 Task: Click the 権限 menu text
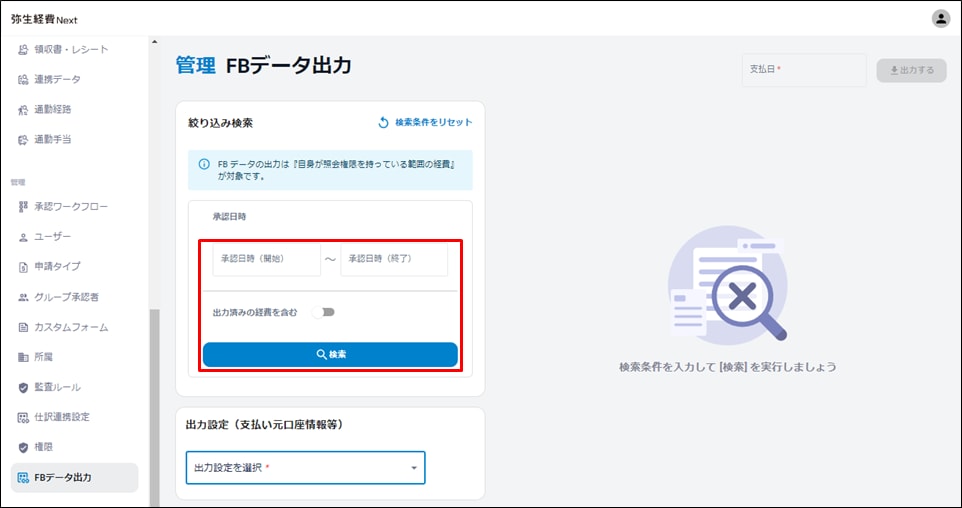tap(44, 447)
